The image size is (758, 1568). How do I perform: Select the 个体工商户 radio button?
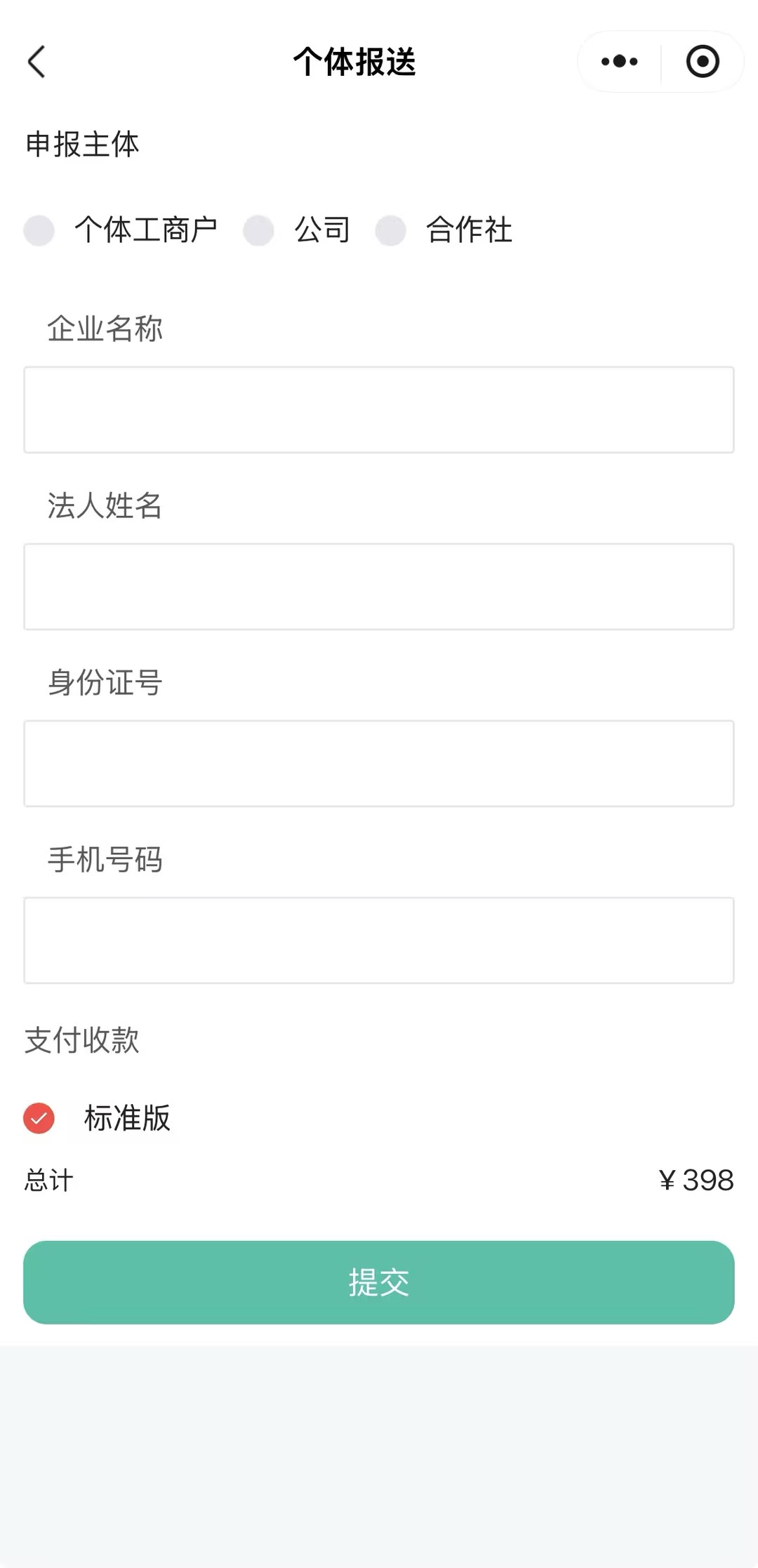pyautogui.click(x=39, y=230)
